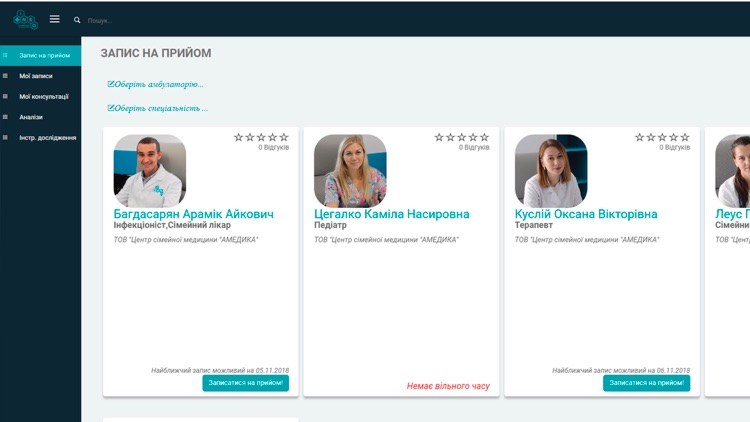This screenshot has width=750, height=422.
Task: Open Оберіть спеціальність selector
Action: click(158, 108)
